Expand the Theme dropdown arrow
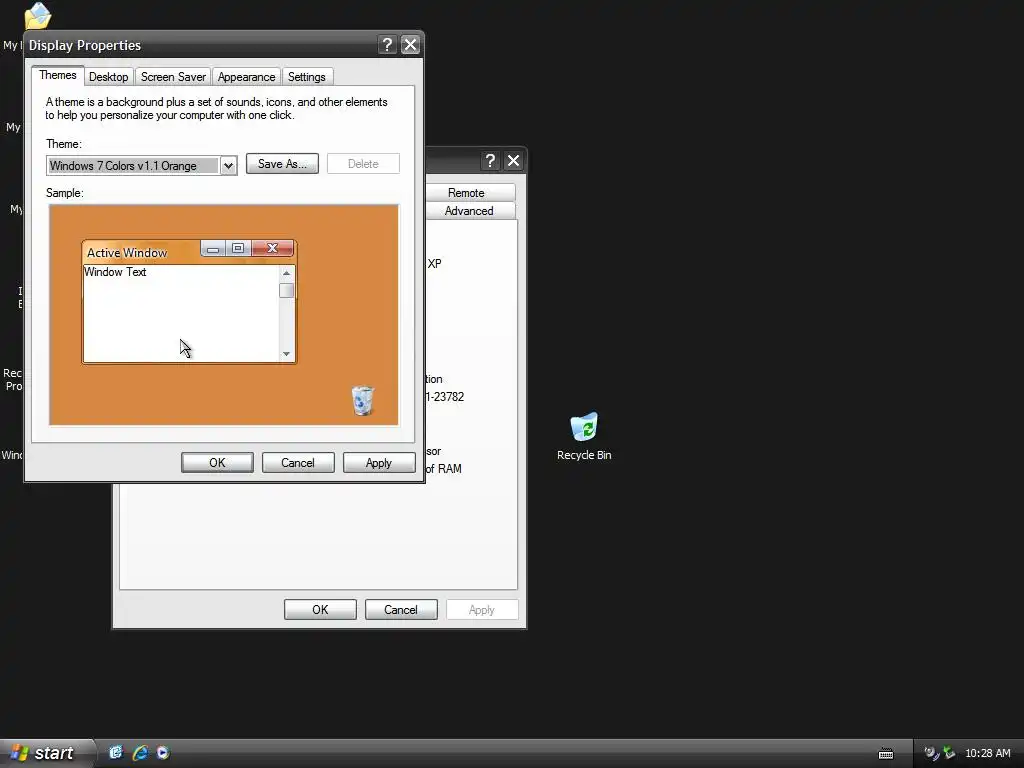Screen dimensions: 1024x768 [x=228, y=166]
